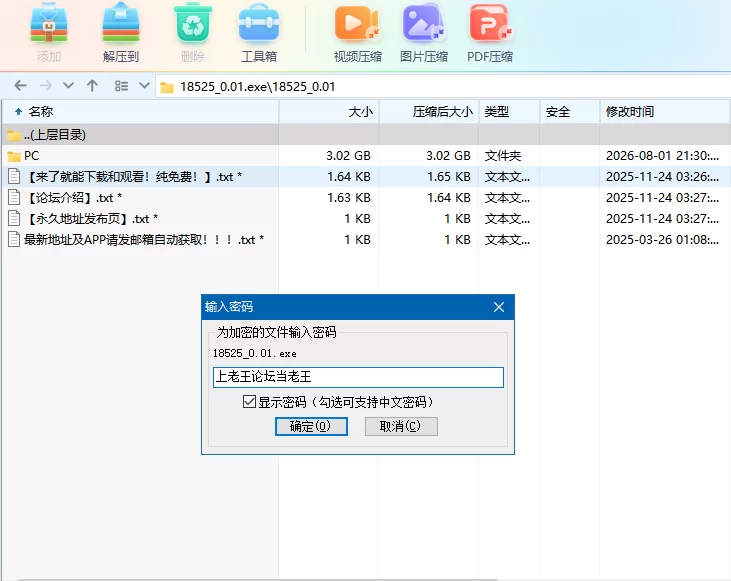Expand the view mode dropdown chevron
Viewport: 731px width, 581px height.
click(x=145, y=86)
